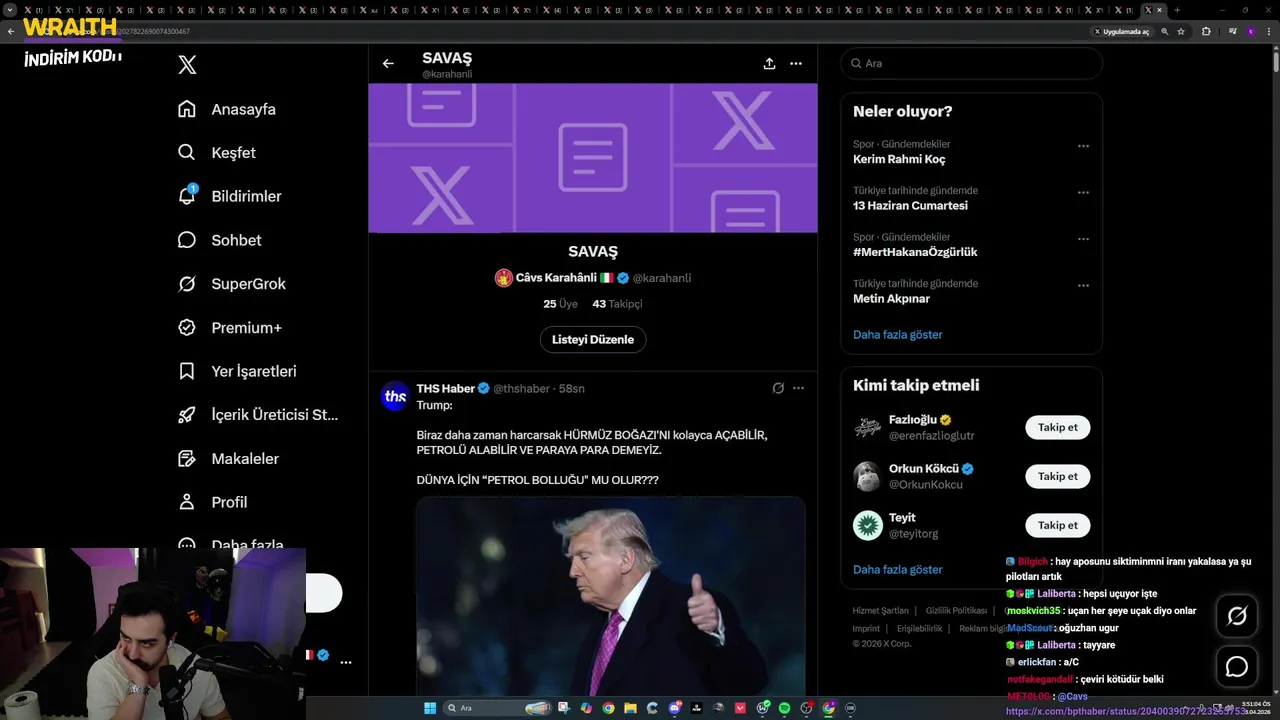Open the 43 Takipçi followers list
The width and height of the screenshot is (1280, 720).
click(x=617, y=303)
